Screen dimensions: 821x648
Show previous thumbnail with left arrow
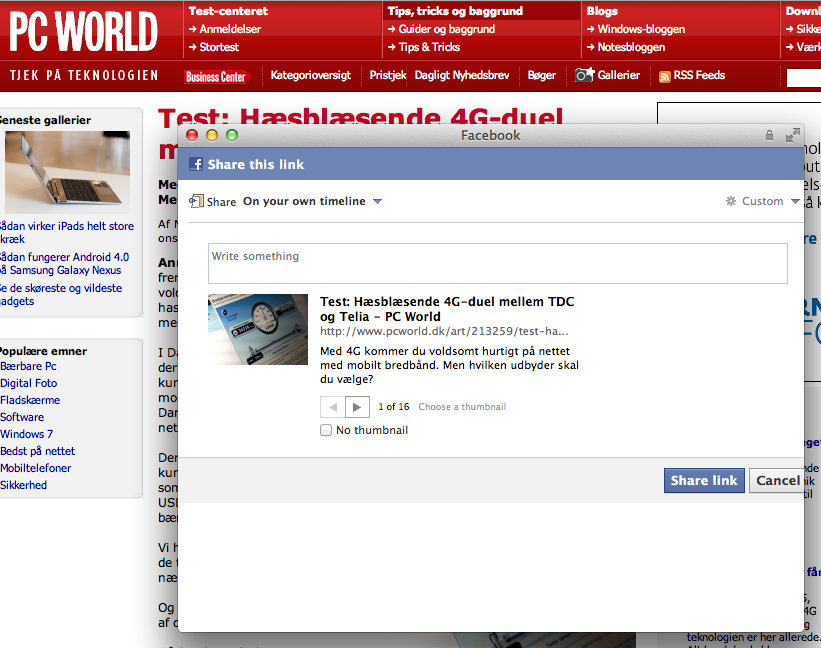click(x=332, y=407)
